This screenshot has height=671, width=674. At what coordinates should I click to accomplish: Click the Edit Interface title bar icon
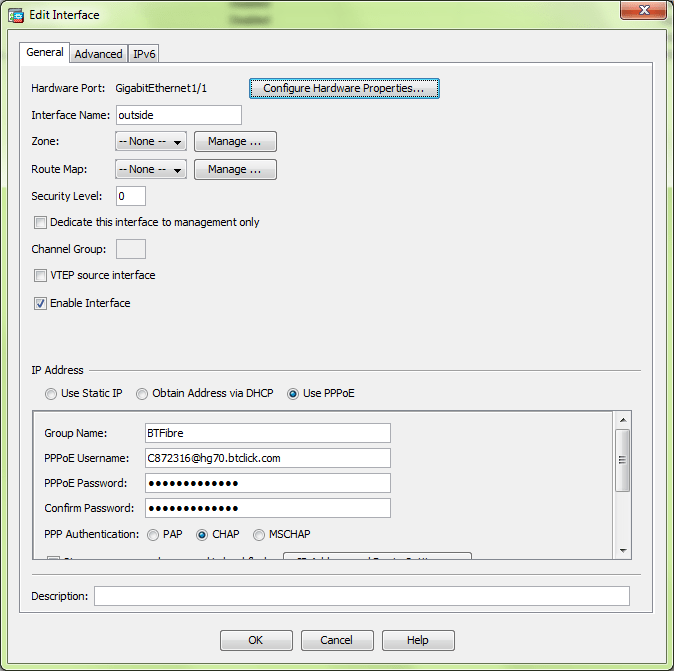tap(16, 13)
